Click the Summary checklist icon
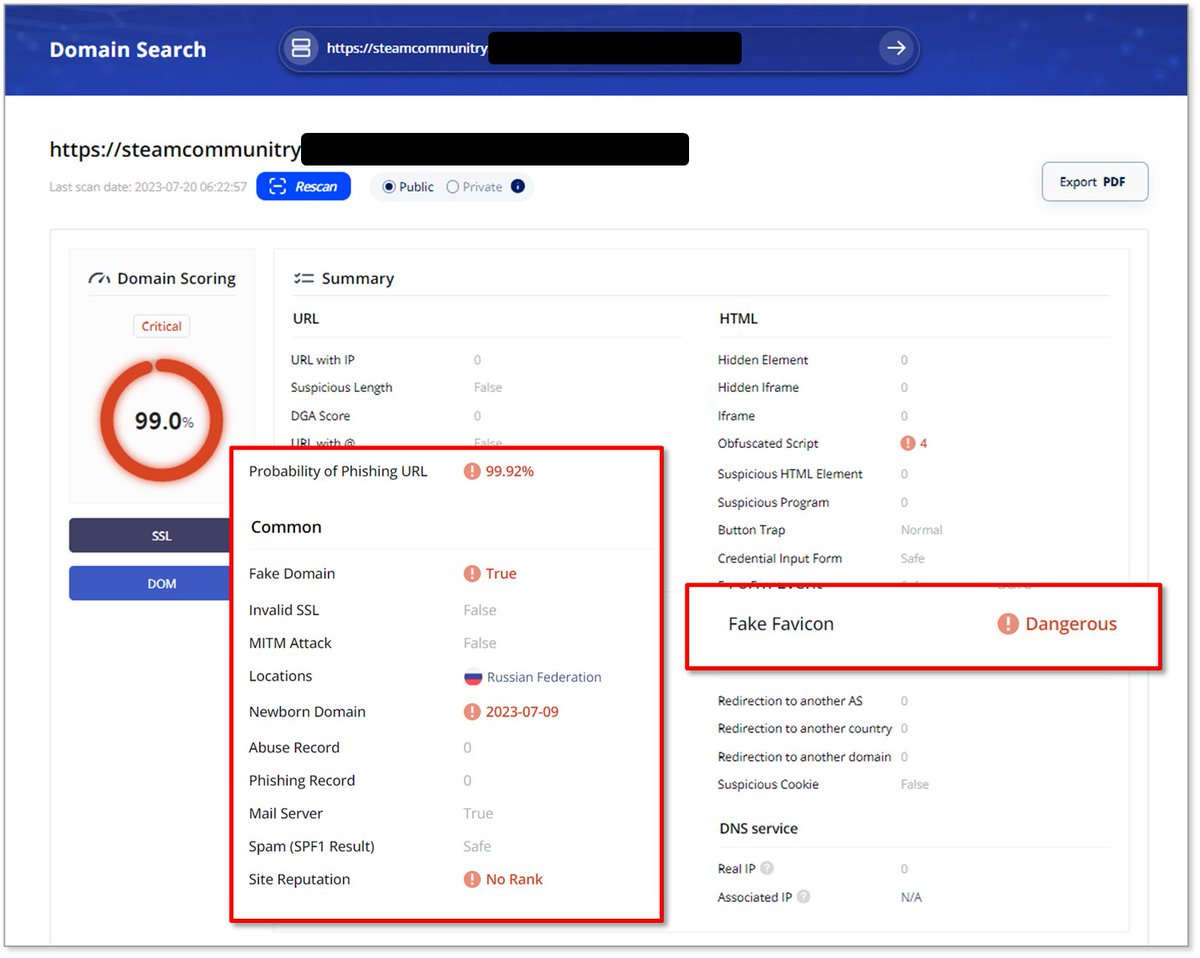 point(304,279)
